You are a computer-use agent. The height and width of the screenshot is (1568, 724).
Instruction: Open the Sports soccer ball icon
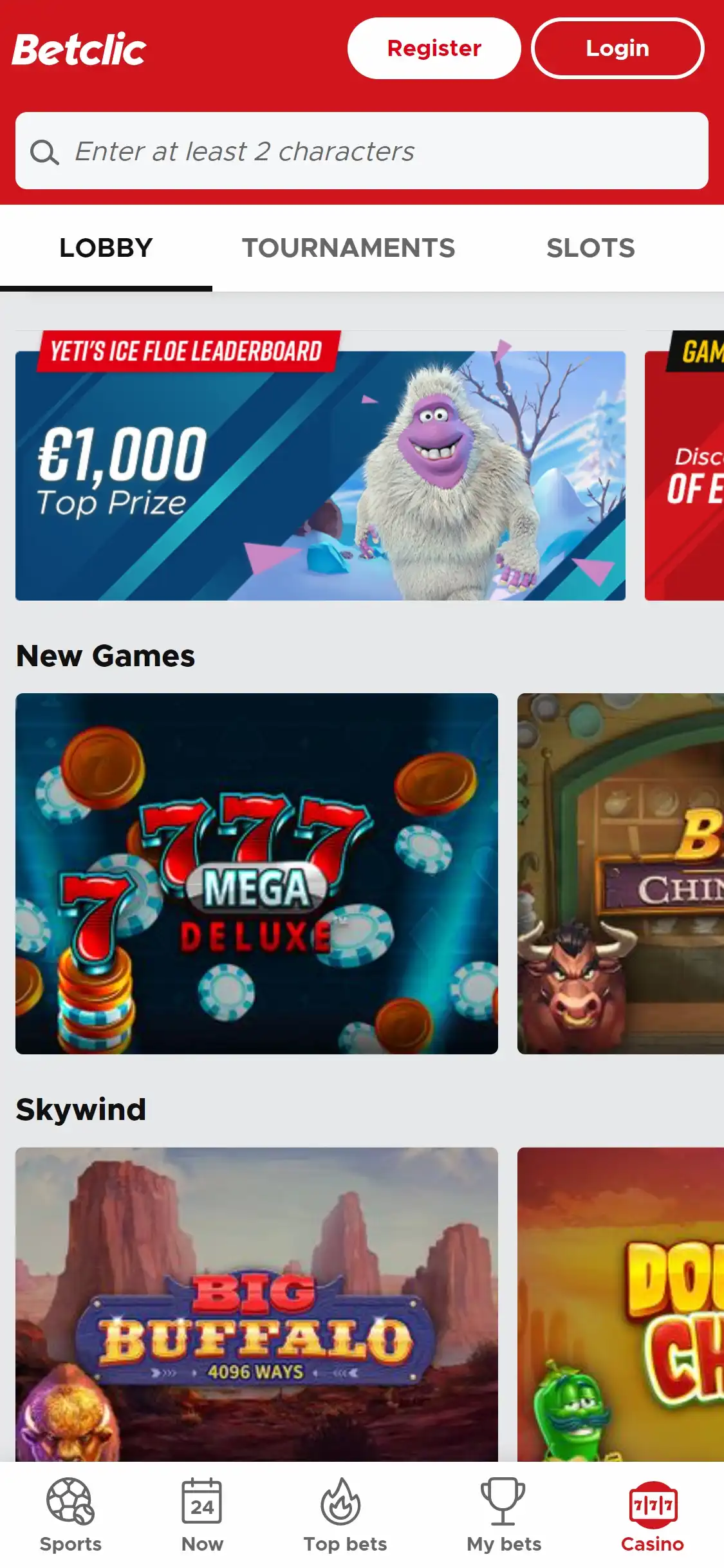(x=70, y=1501)
